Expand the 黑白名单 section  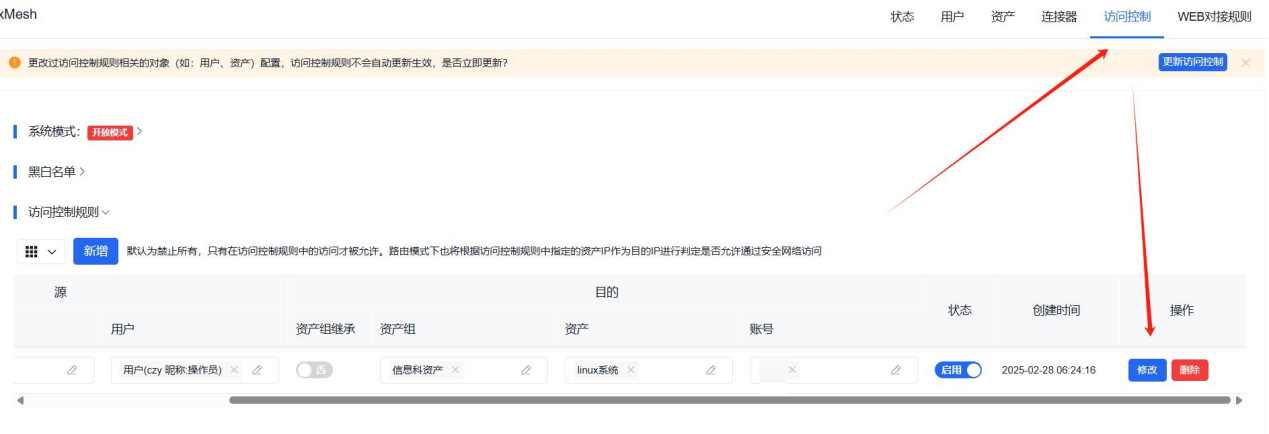[x=82, y=172]
